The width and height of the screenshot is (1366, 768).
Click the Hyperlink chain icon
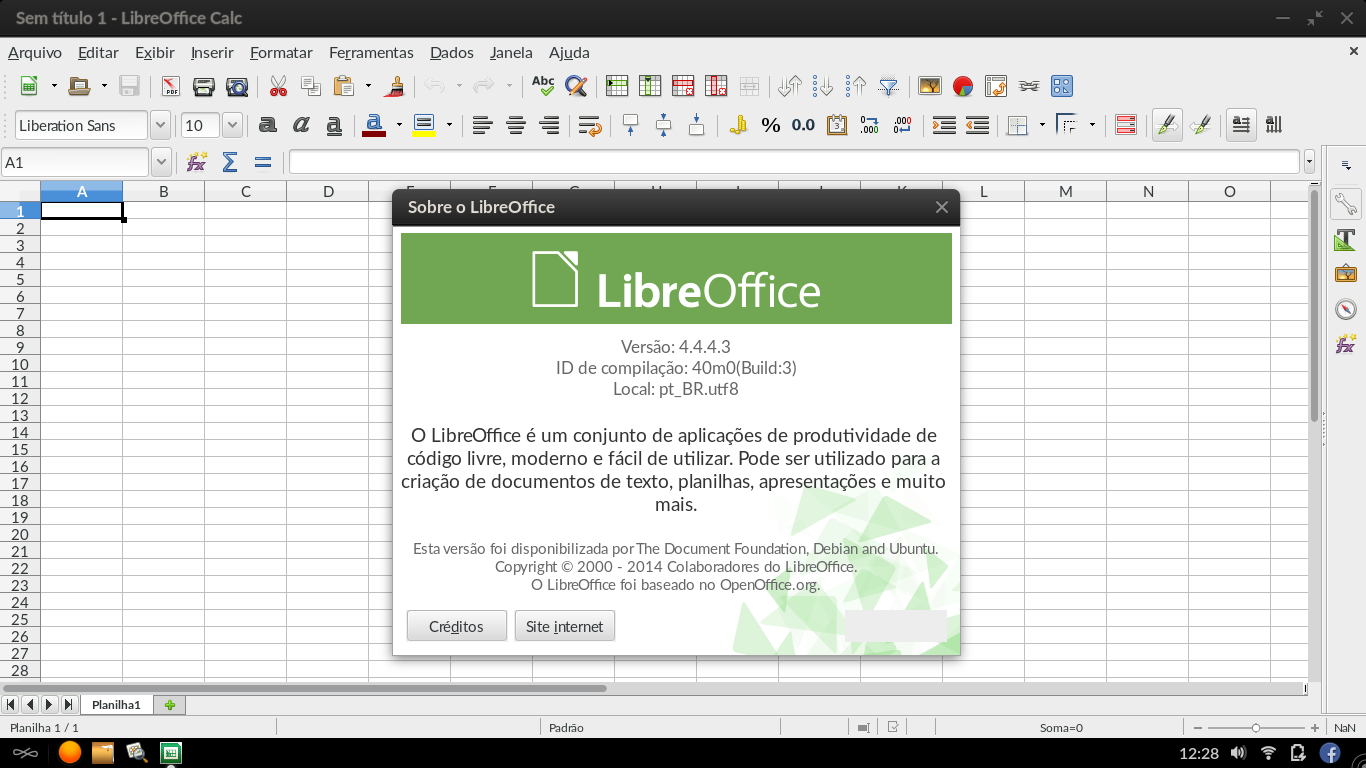(1029, 86)
